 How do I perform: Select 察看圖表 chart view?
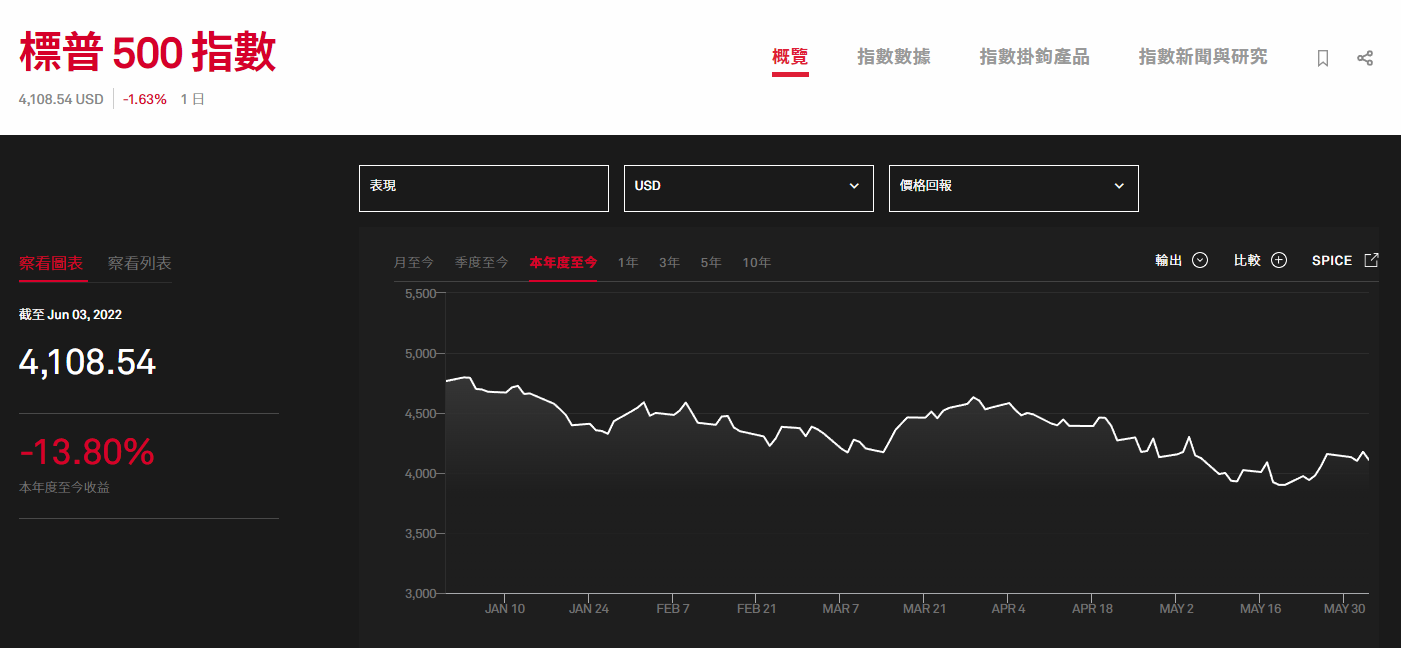[x=51, y=263]
